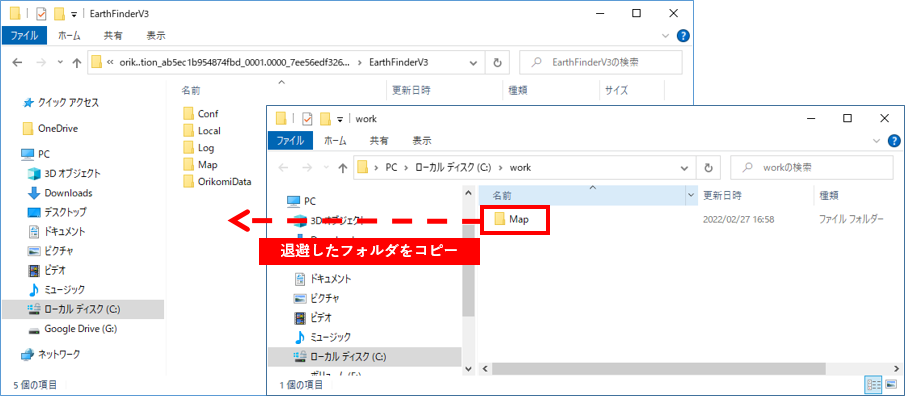The width and height of the screenshot is (905, 396).
Task: Select the Map folder in EarthFinderV3 window
Action: tap(200, 165)
